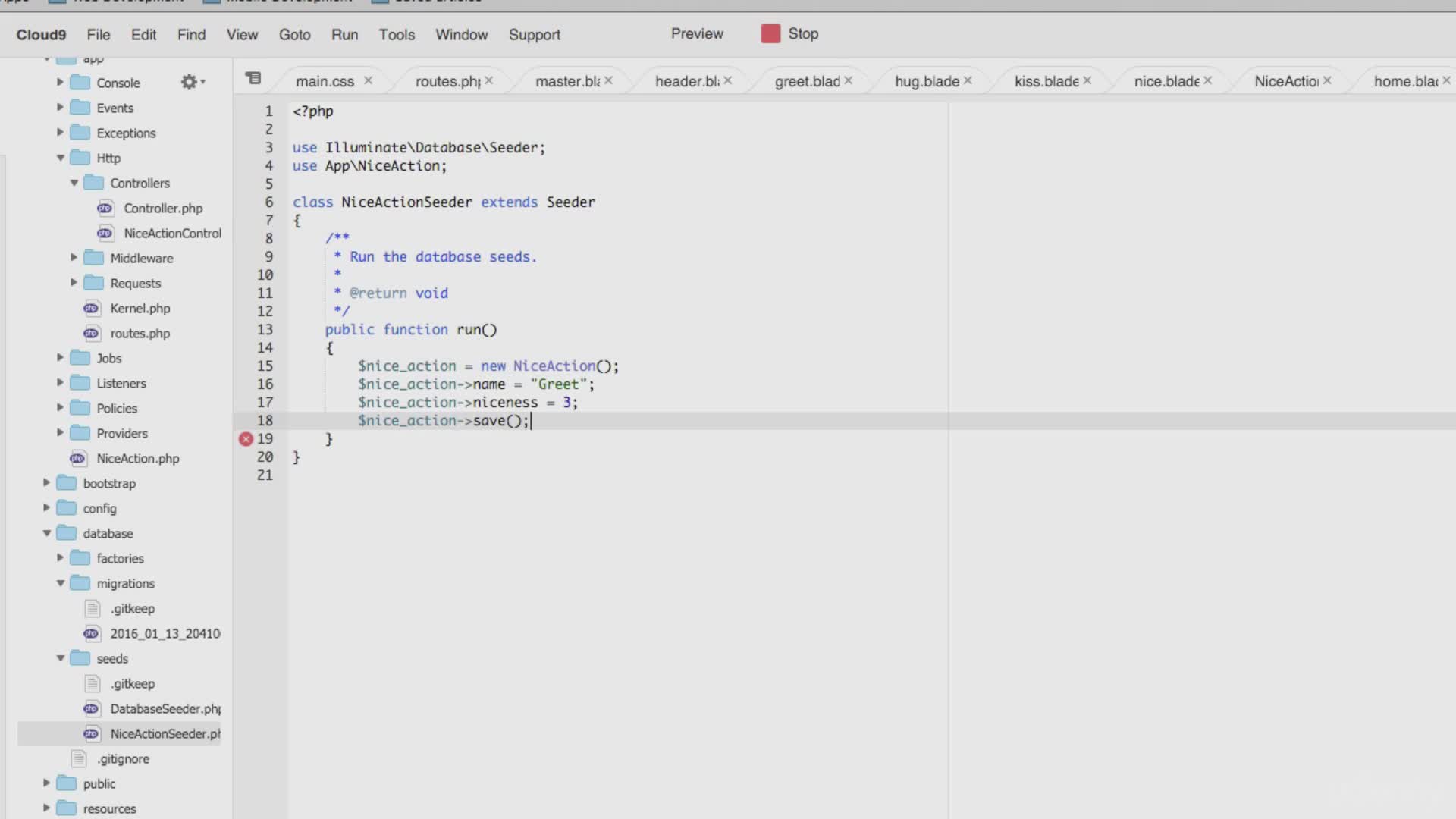Expand the Console folder arrow
Image resolution: width=1456 pixels, height=819 pixels.
pyautogui.click(x=60, y=82)
